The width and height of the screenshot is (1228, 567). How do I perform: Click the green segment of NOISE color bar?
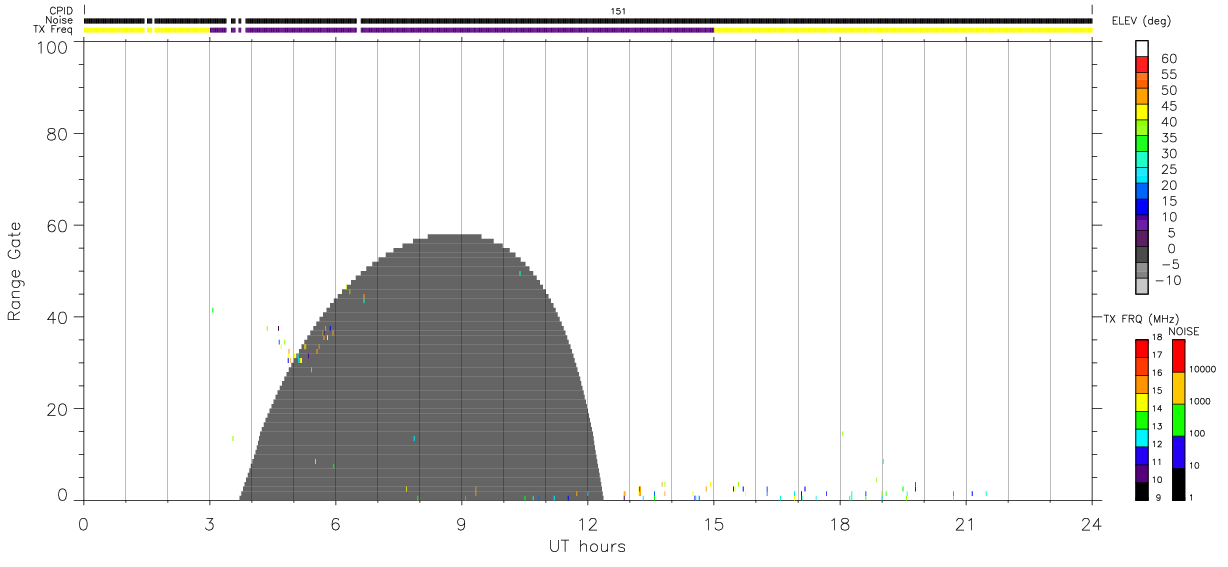click(1179, 420)
